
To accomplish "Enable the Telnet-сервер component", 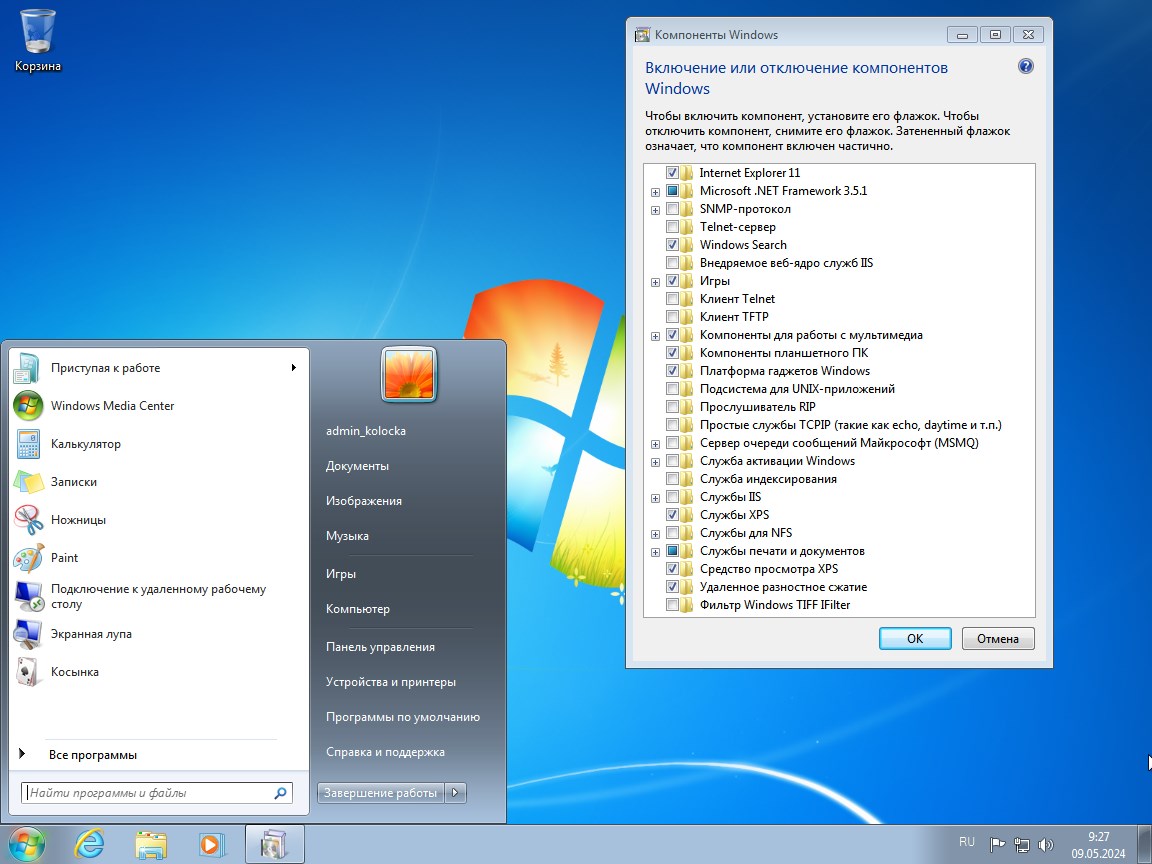I will point(672,226).
